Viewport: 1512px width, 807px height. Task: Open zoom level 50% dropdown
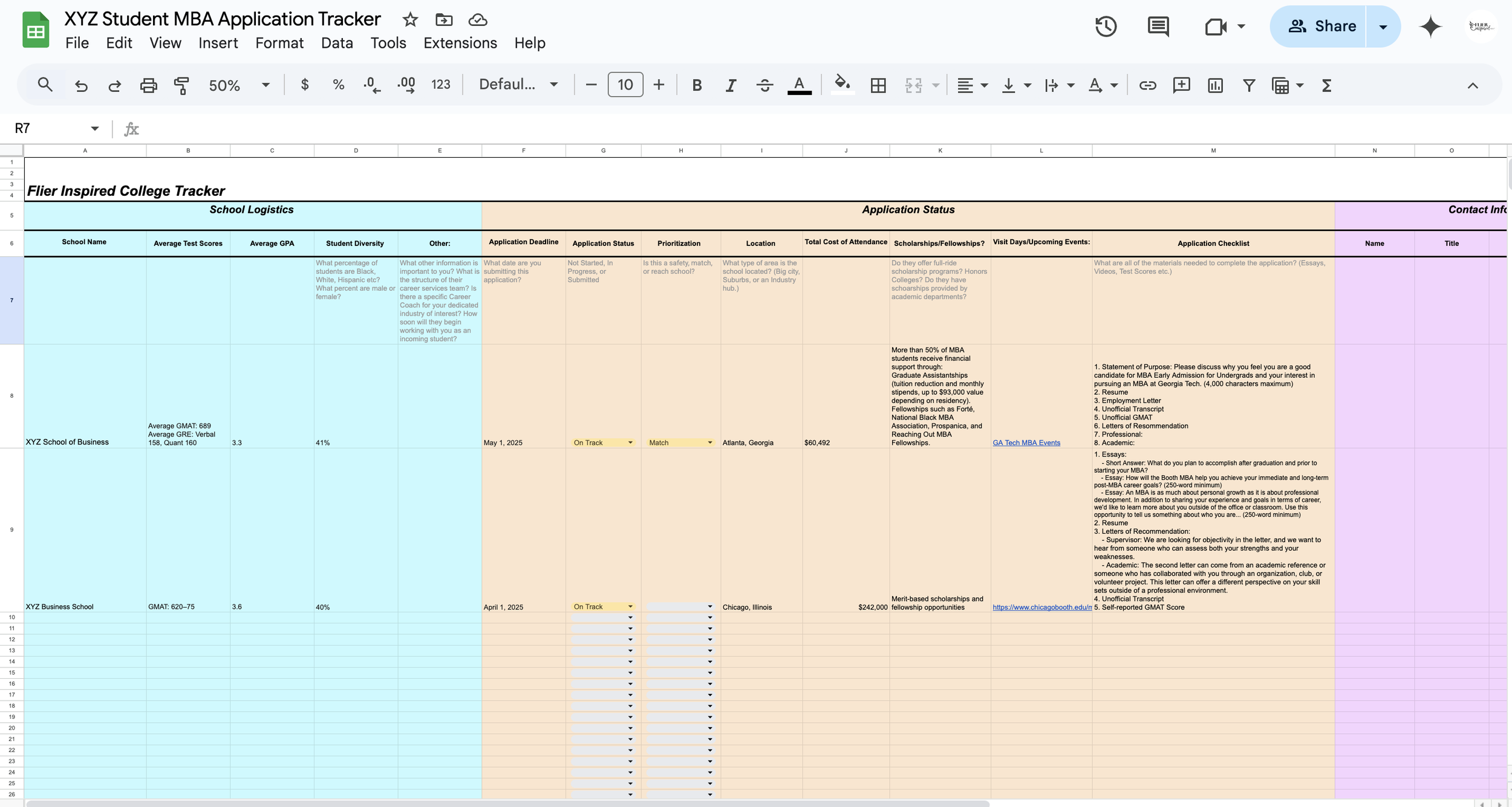click(x=239, y=85)
